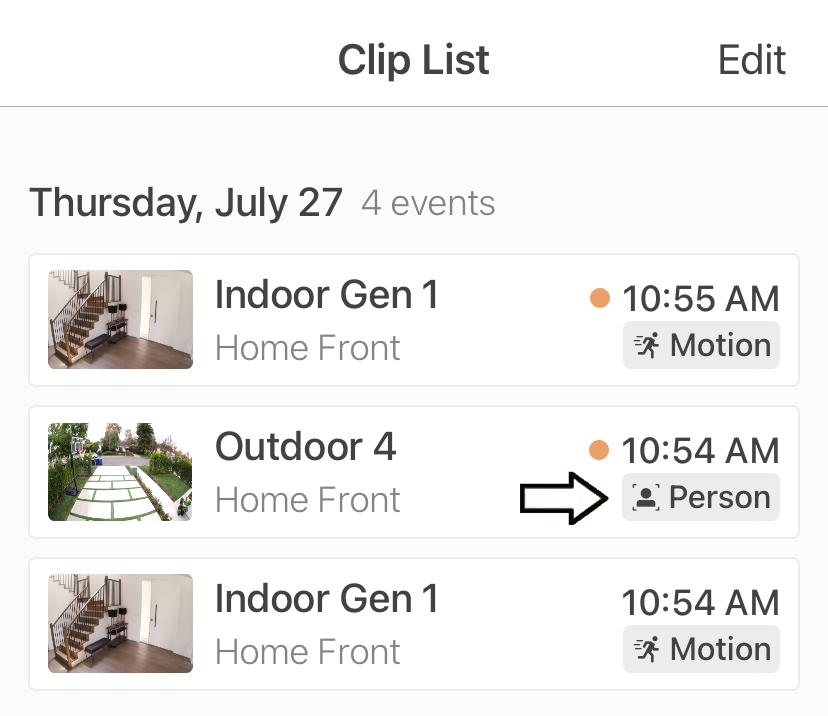Click the Clip List title

coord(414,60)
